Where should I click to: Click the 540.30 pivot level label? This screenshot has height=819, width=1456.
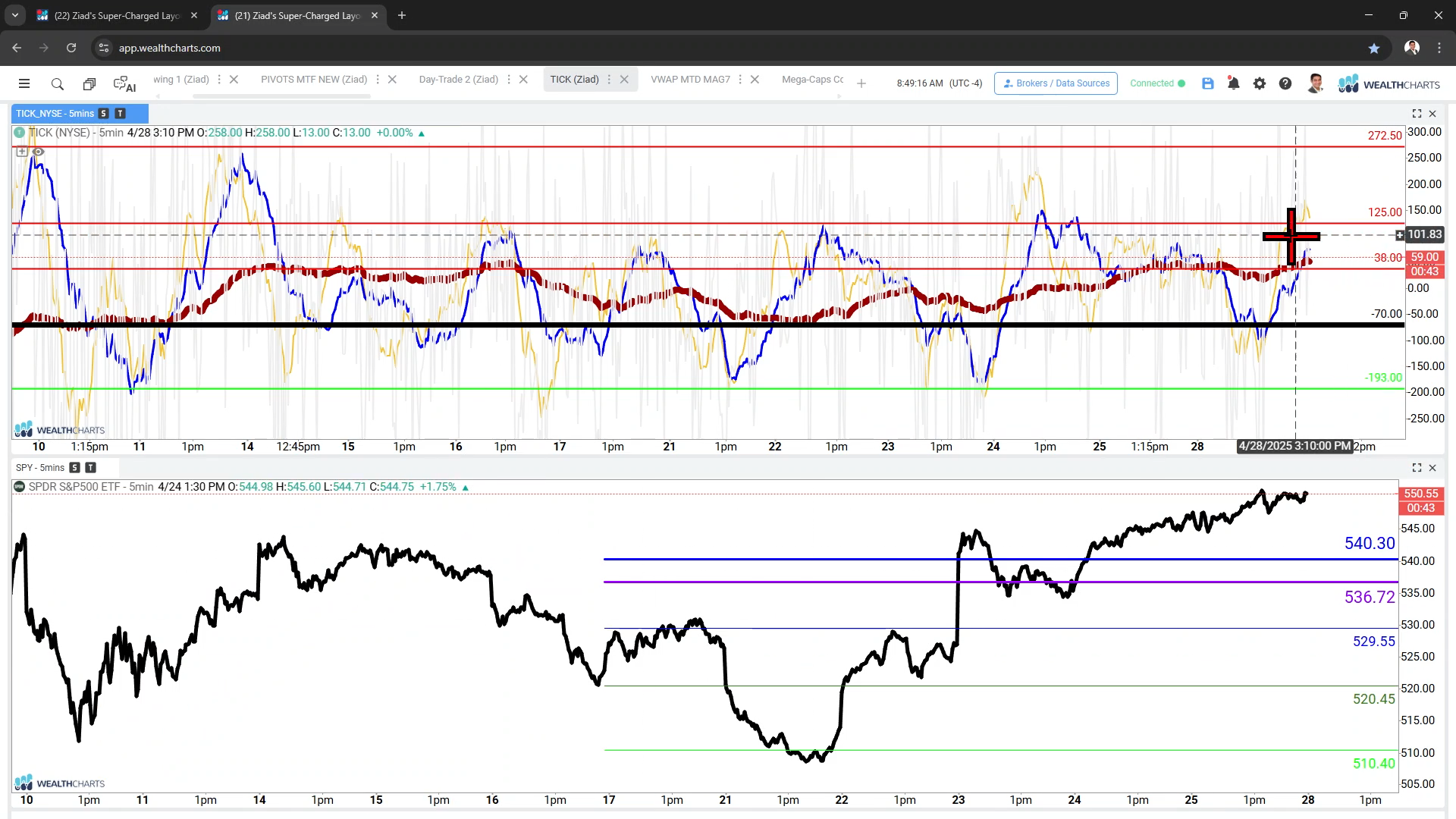tap(1370, 543)
